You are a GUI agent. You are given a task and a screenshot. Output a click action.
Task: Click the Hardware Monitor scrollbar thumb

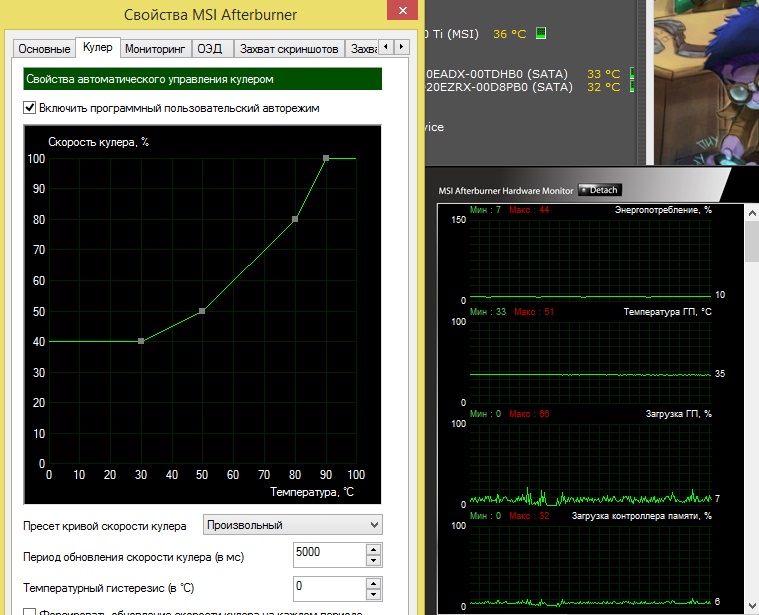point(753,241)
